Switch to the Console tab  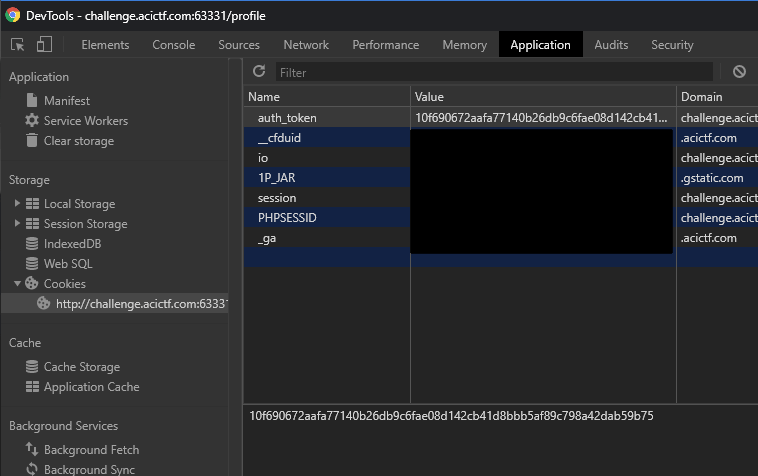point(174,45)
